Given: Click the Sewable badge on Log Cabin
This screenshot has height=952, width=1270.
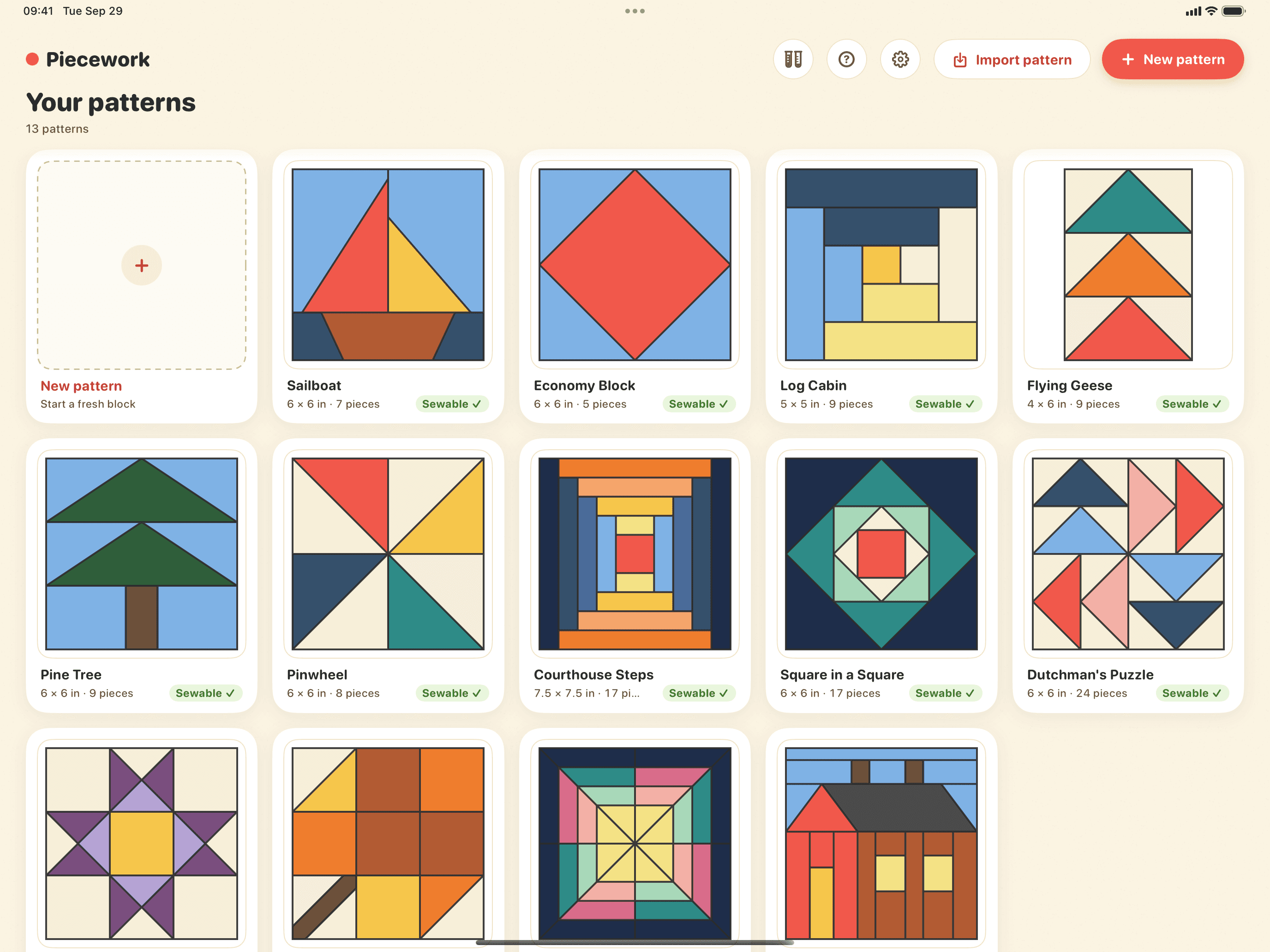Looking at the screenshot, I should [x=945, y=404].
